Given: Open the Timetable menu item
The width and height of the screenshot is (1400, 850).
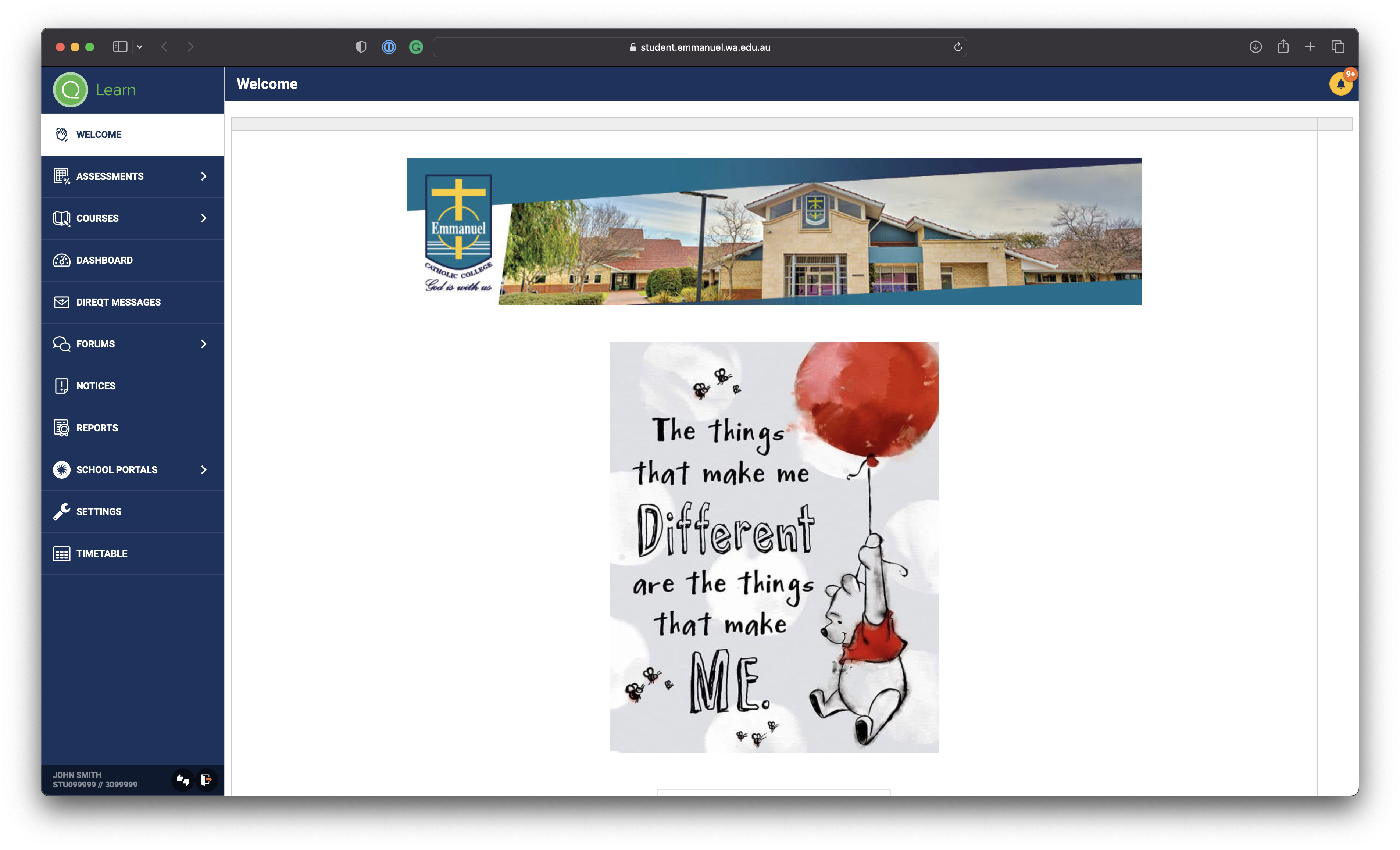Looking at the screenshot, I should click(102, 553).
